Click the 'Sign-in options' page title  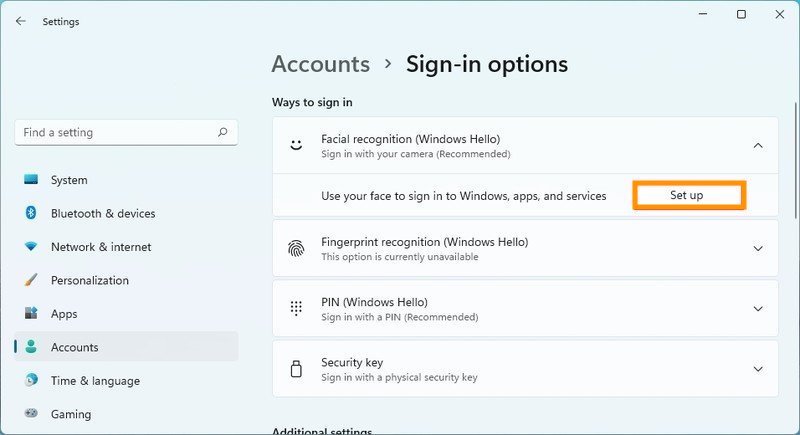pyautogui.click(x=487, y=64)
